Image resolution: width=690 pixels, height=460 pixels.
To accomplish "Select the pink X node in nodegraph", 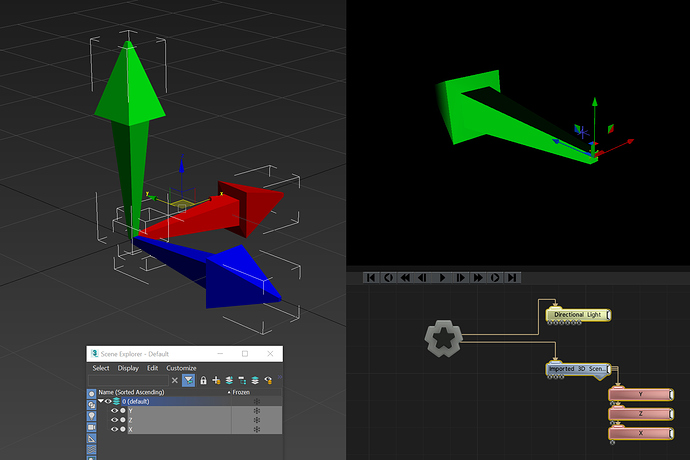I will coord(641,433).
